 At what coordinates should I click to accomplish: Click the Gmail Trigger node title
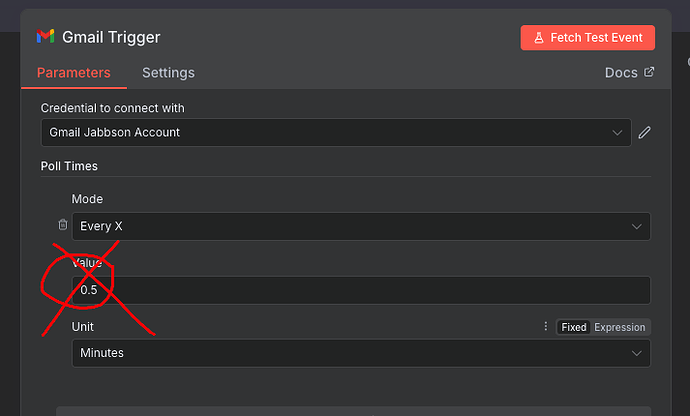coord(111,37)
